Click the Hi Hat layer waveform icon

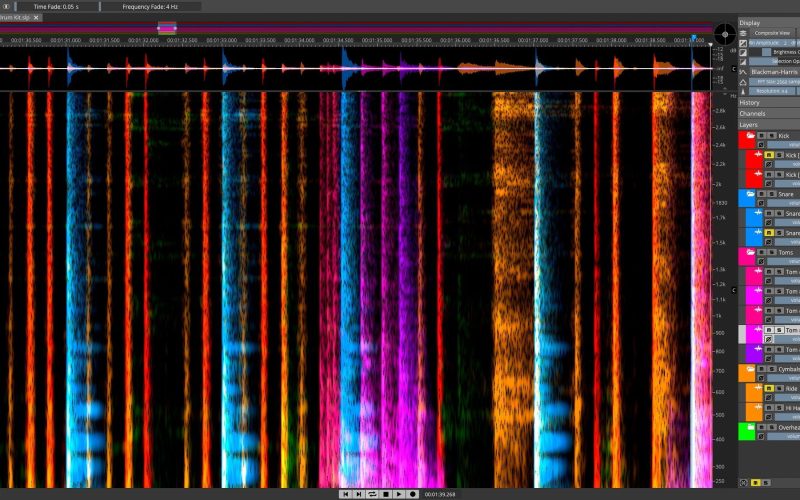[758, 407]
